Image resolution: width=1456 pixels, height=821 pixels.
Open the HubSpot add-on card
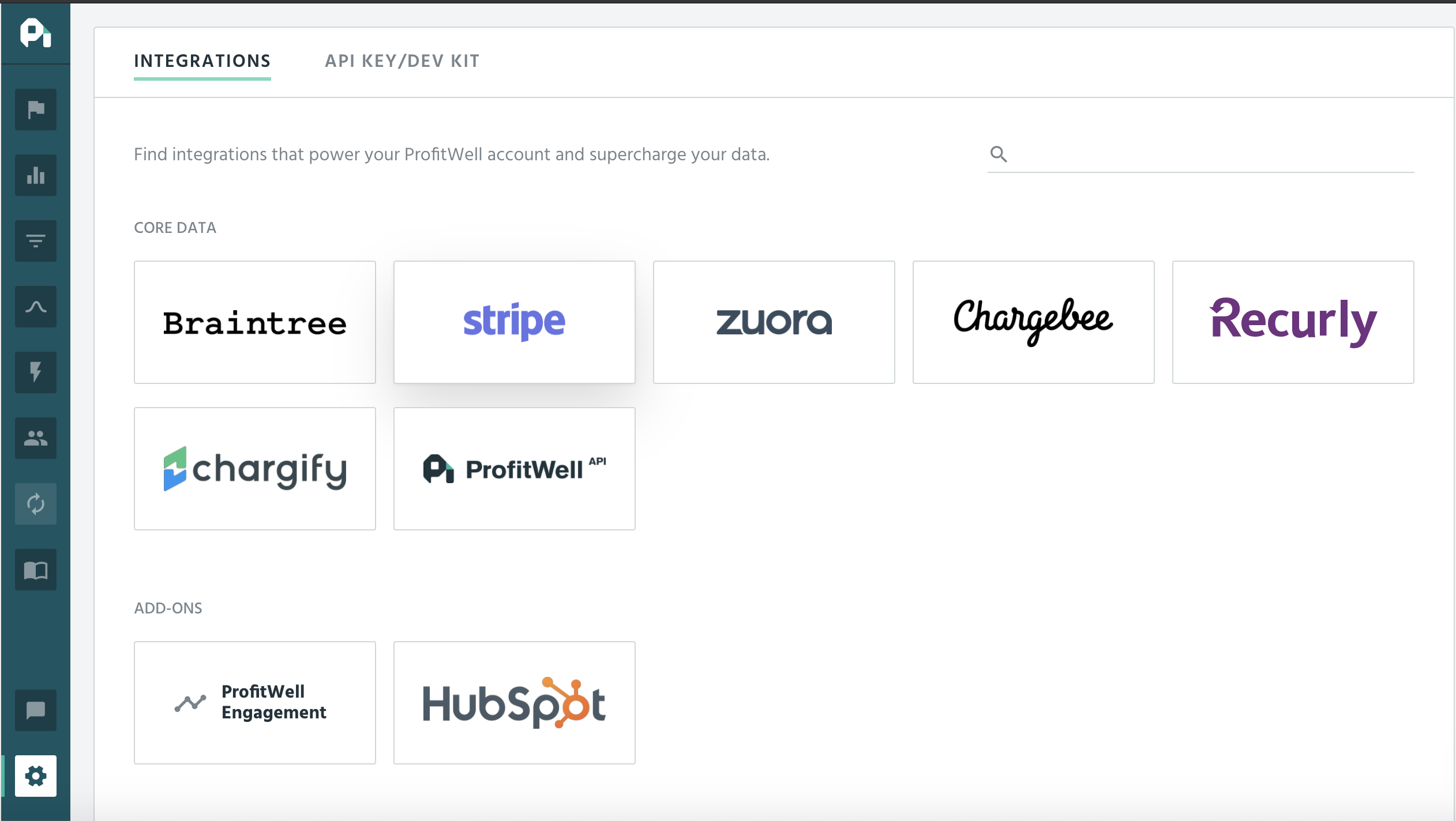click(515, 703)
